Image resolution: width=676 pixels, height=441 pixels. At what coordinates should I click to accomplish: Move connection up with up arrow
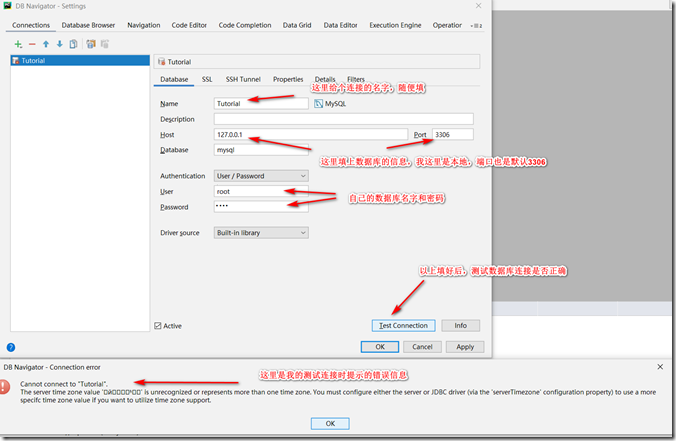click(46, 44)
